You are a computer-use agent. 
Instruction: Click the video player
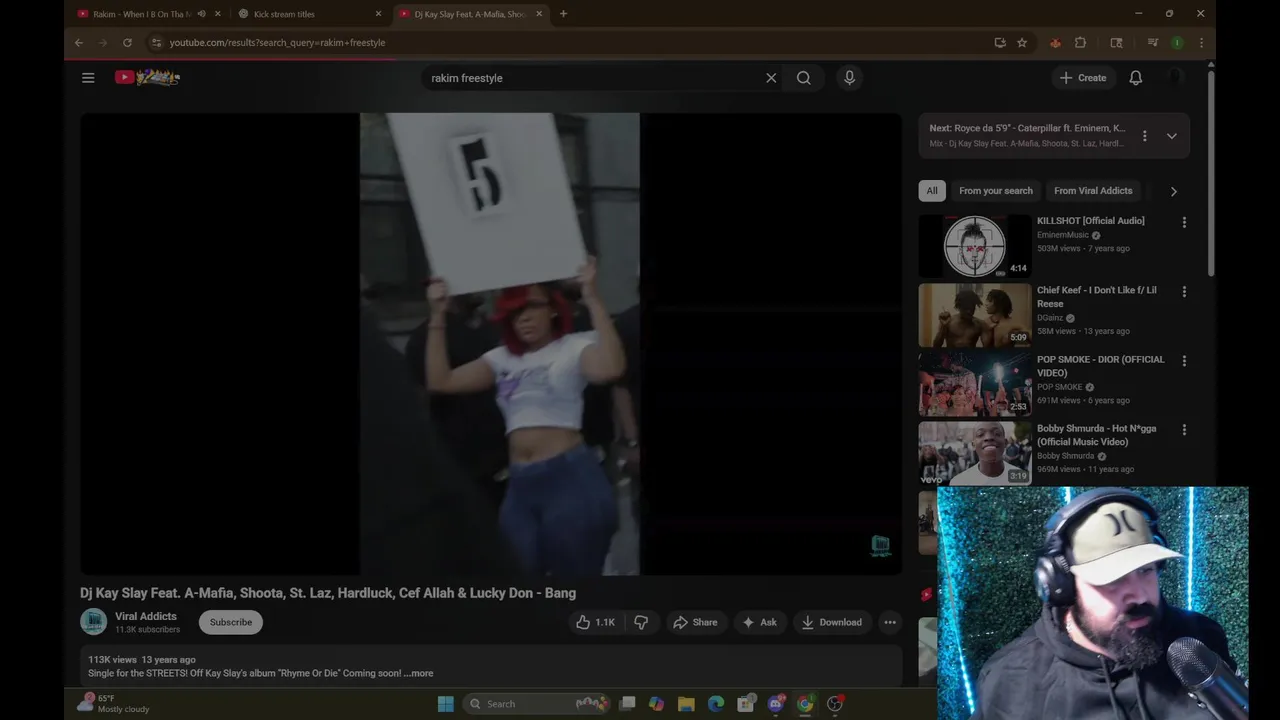tap(491, 344)
